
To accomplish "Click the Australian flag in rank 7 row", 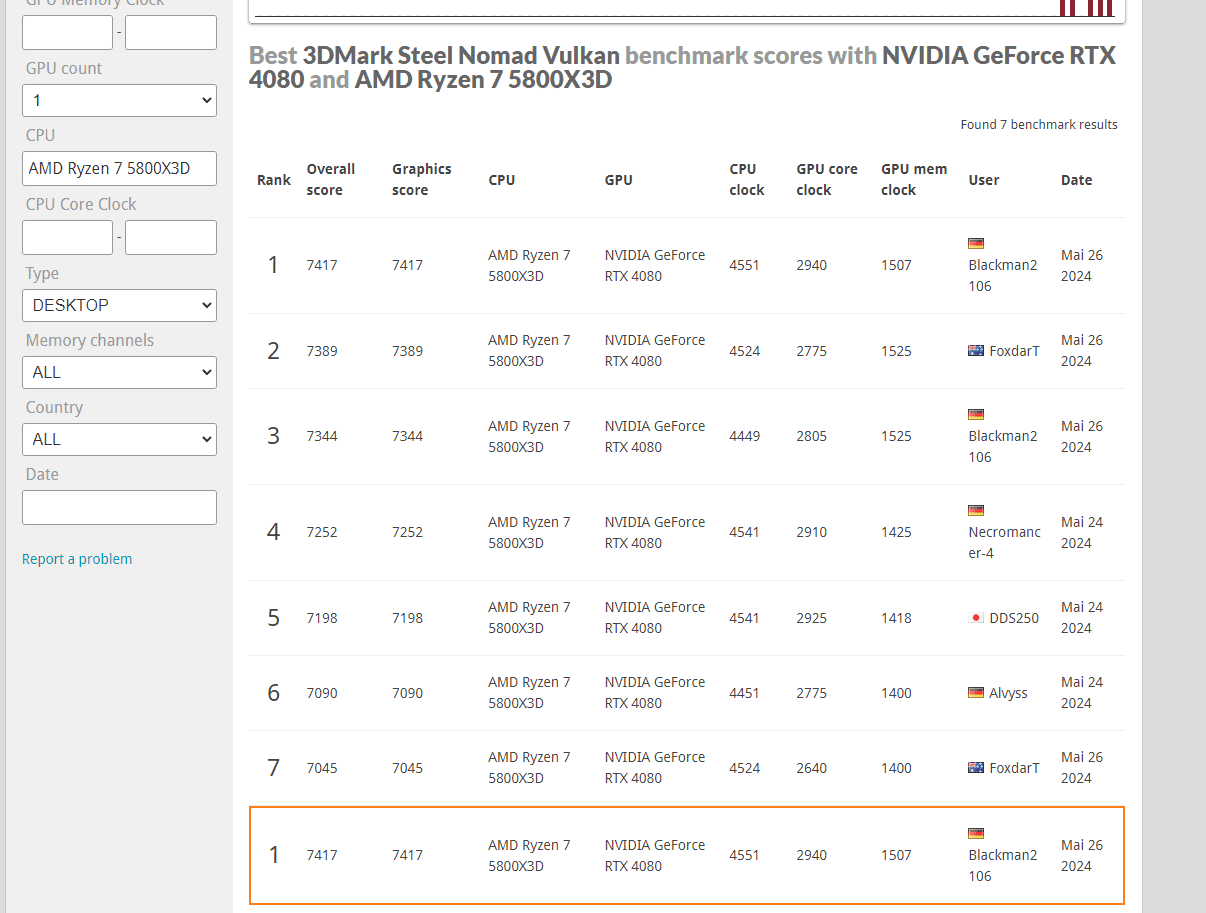I will [x=976, y=768].
